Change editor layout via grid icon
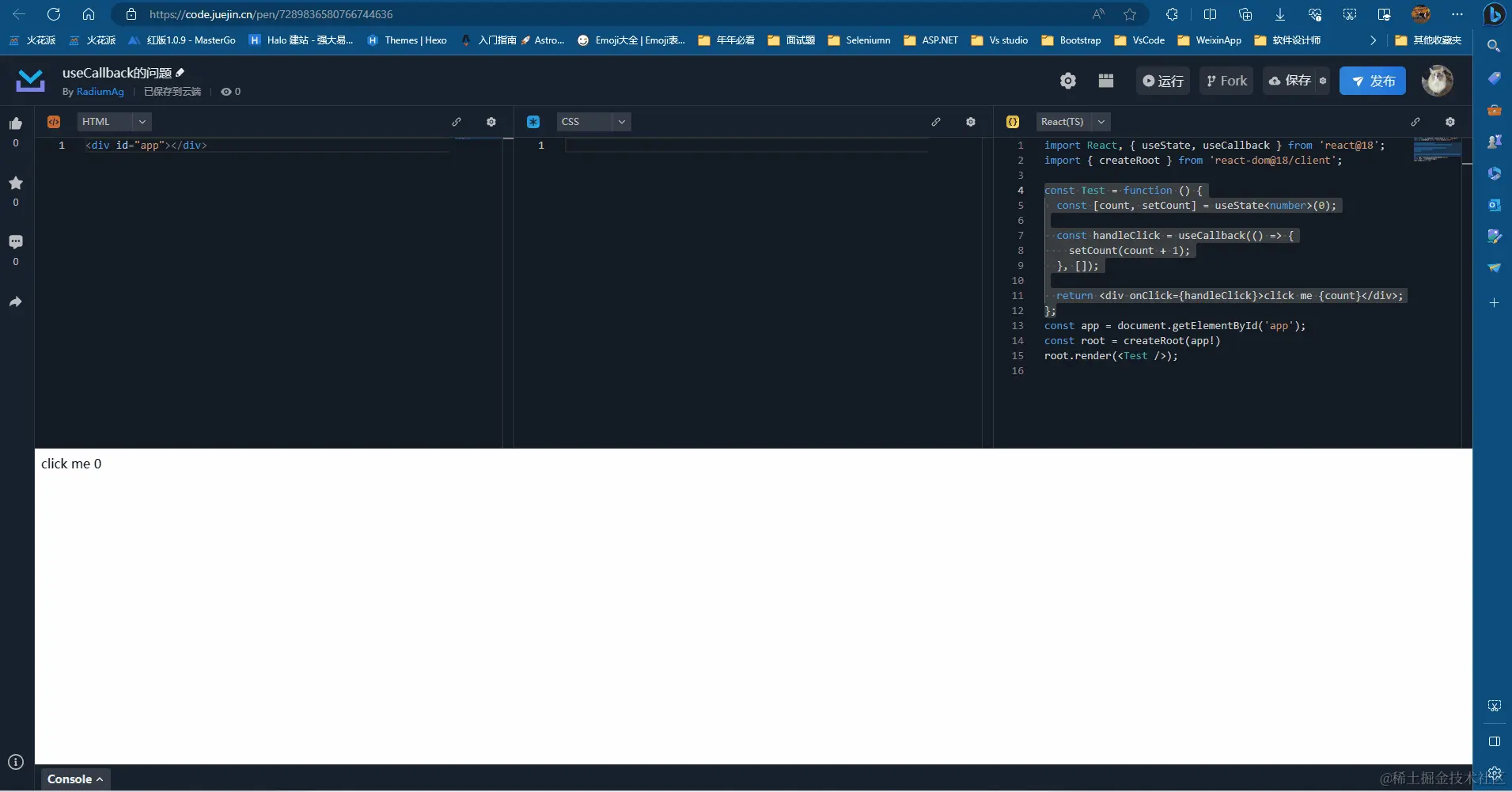 (x=1106, y=81)
